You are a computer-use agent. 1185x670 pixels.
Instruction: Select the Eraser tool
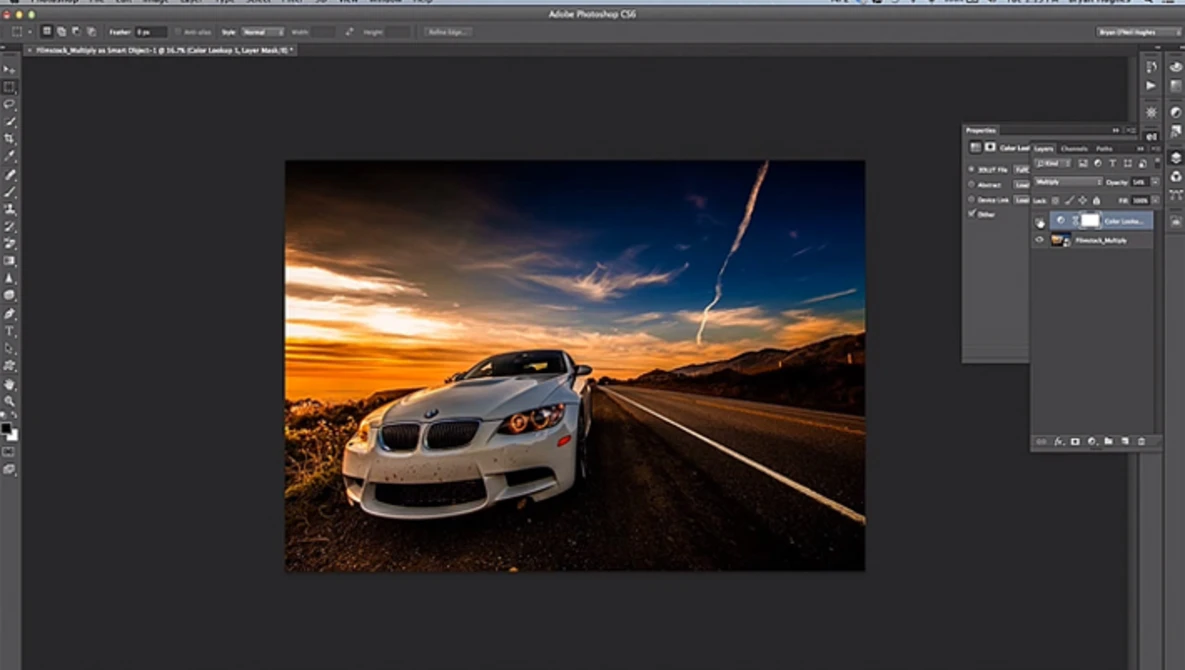9,243
